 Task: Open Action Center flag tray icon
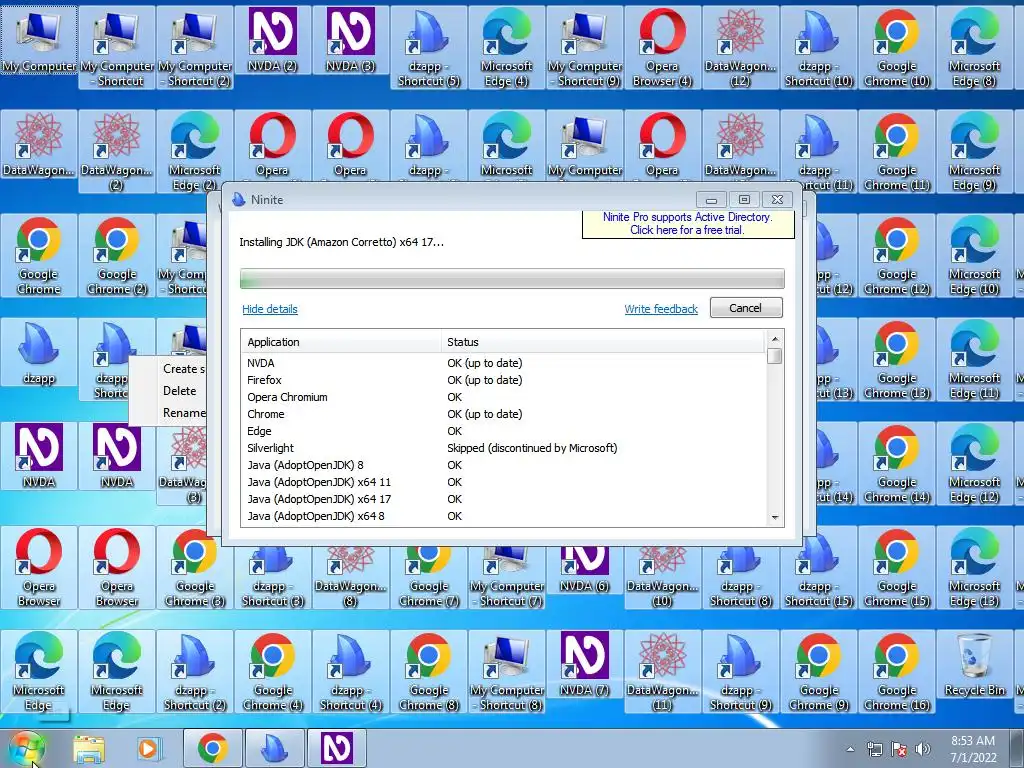899,749
